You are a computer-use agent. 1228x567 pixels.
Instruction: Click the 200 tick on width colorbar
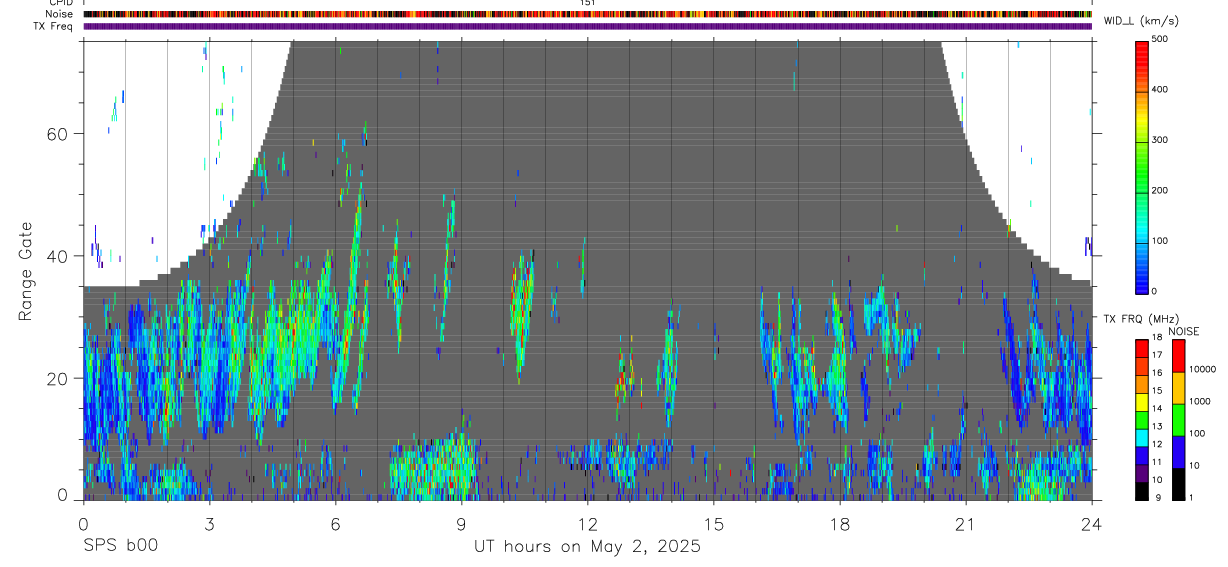click(x=1162, y=190)
